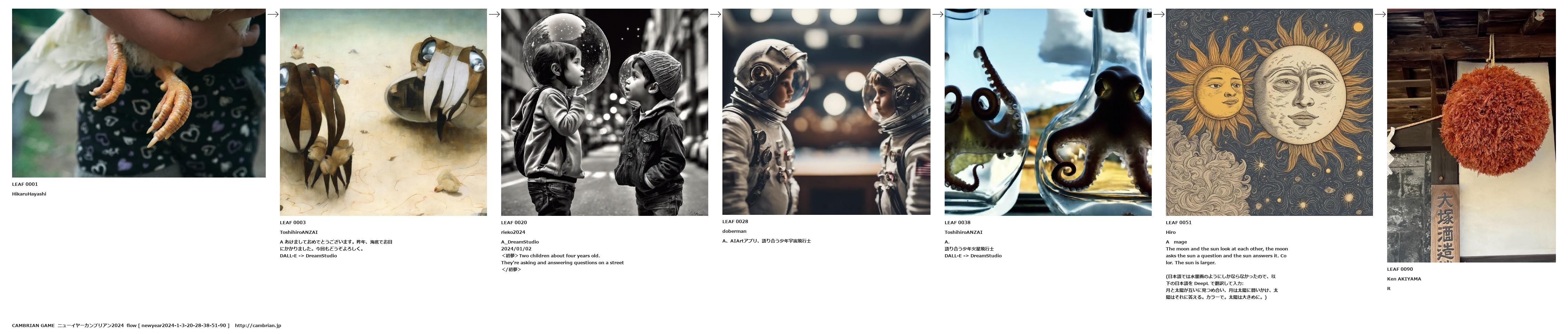Click the CAMBRIAN GAME footer title
Viewport: 1568px width, 334px height.
(33, 325)
